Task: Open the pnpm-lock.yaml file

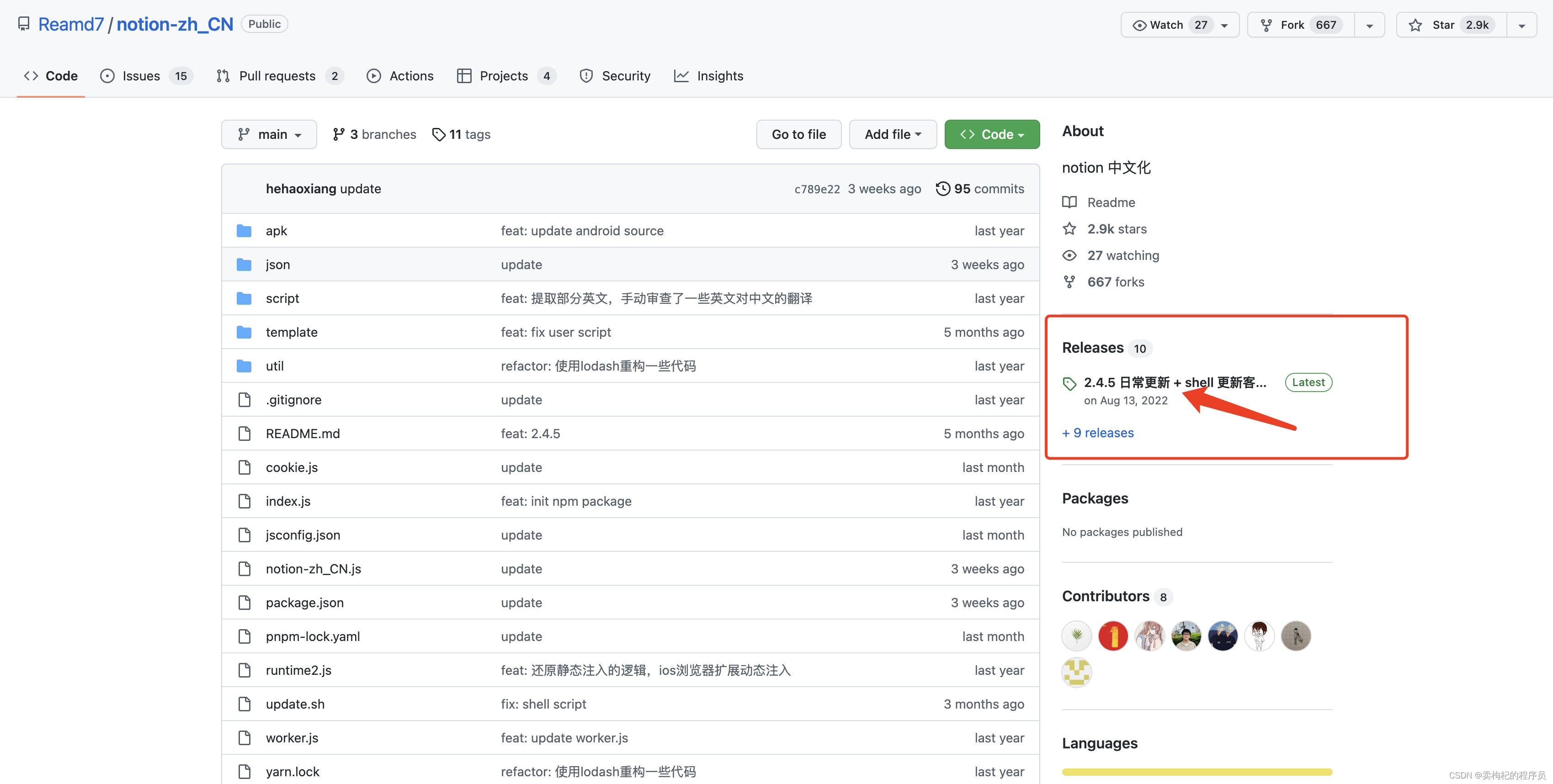Action: (313, 636)
